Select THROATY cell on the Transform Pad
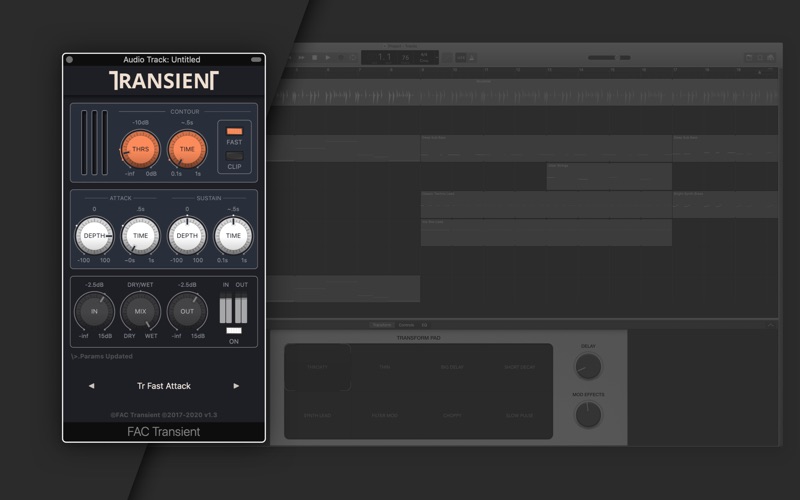This screenshot has width=800, height=500. [317, 367]
